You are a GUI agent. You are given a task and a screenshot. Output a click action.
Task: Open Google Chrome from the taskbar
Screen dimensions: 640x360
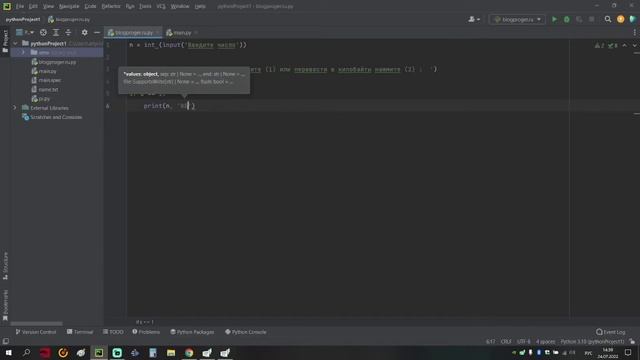189,353
